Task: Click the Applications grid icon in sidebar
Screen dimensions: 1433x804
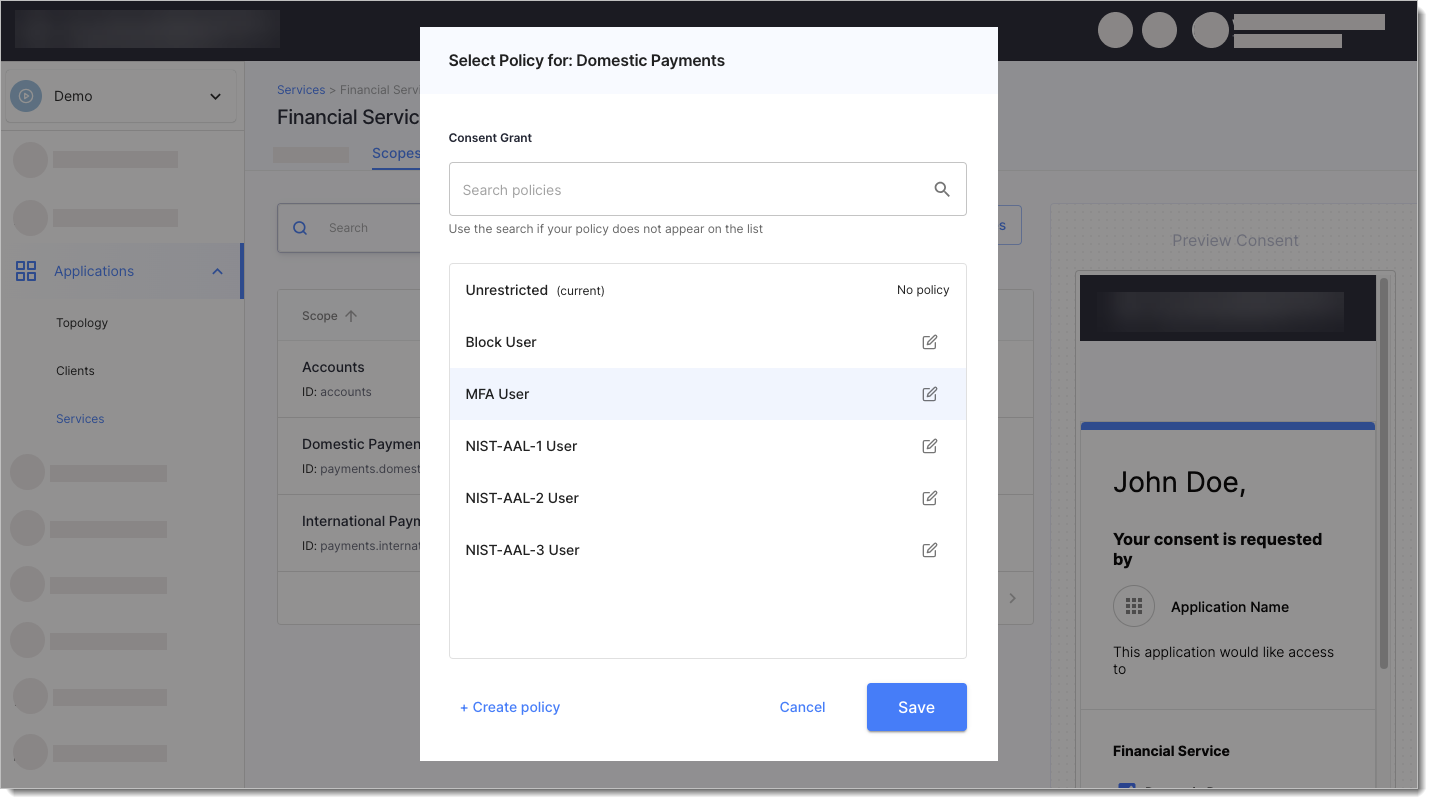Action: [26, 271]
